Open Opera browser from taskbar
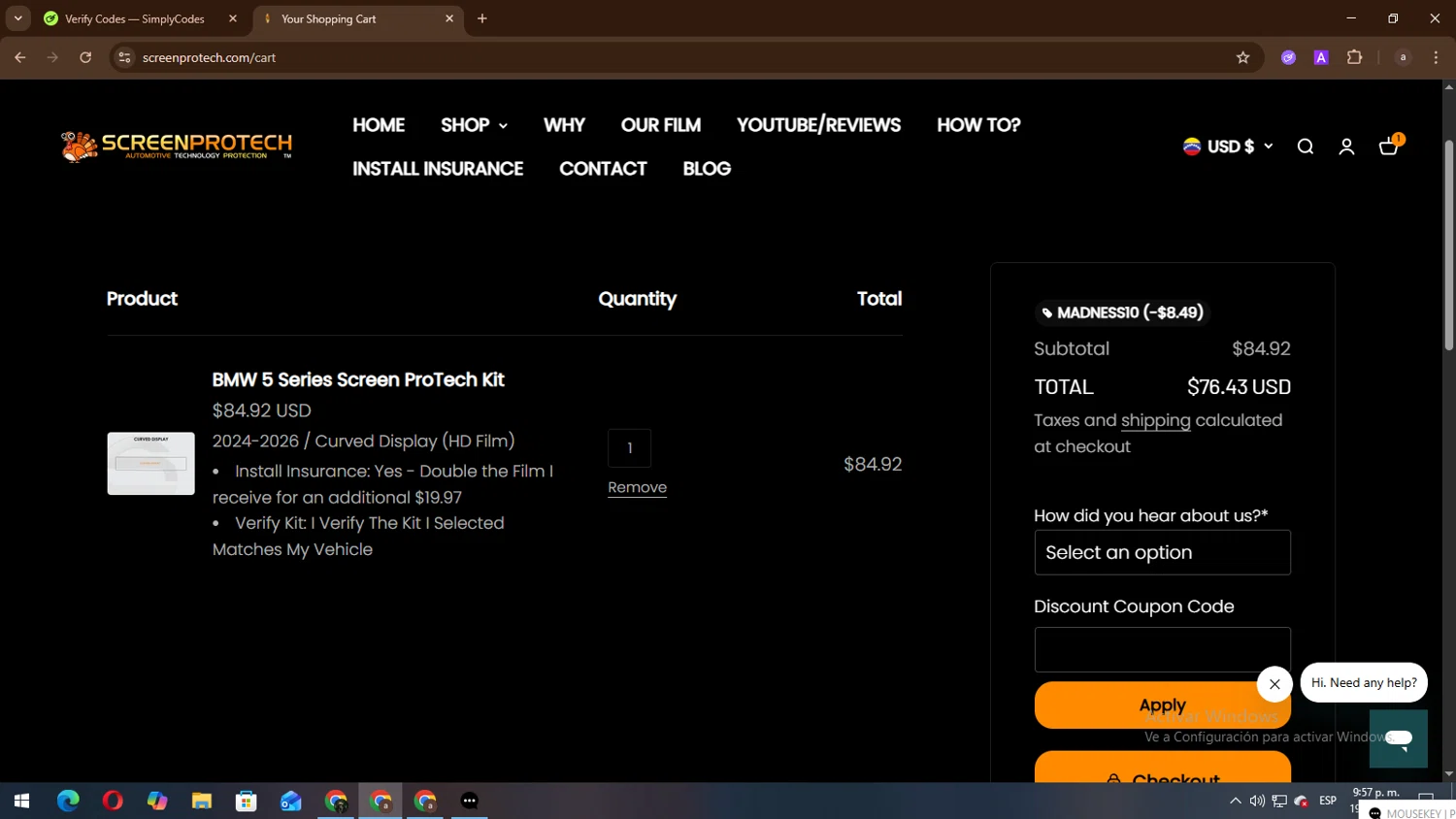This screenshot has width=1456, height=819. [x=113, y=801]
